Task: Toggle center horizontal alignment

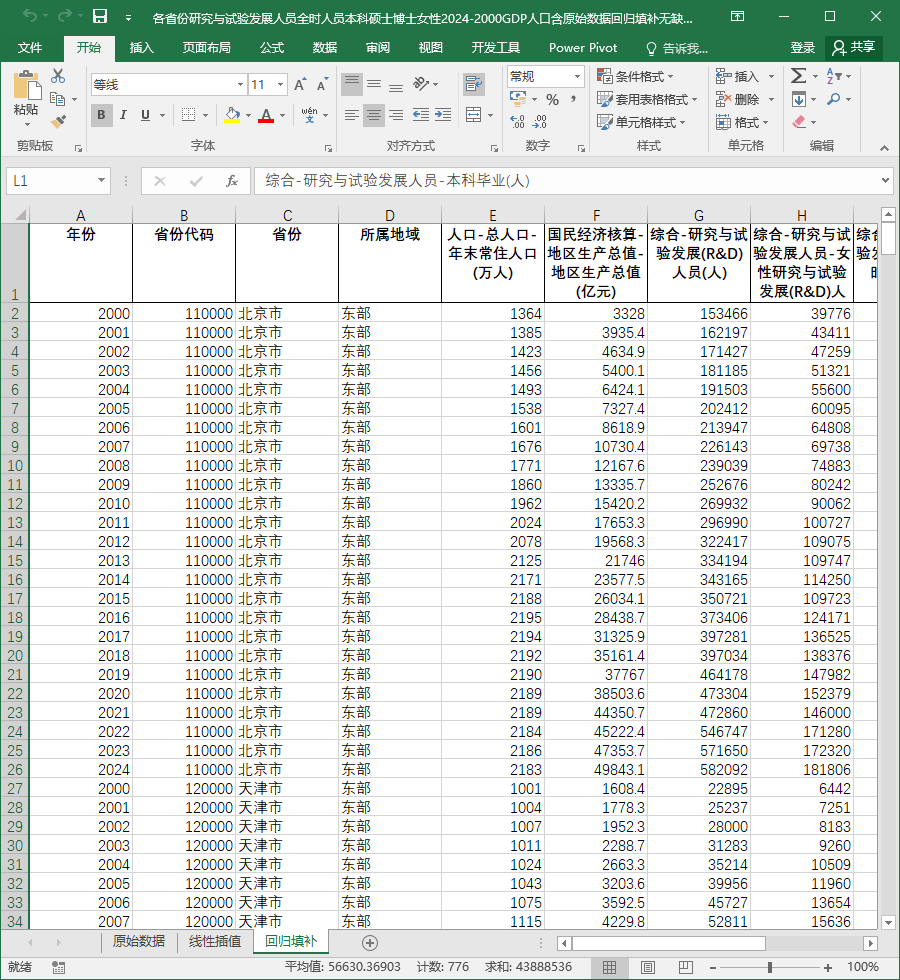Action: click(374, 115)
